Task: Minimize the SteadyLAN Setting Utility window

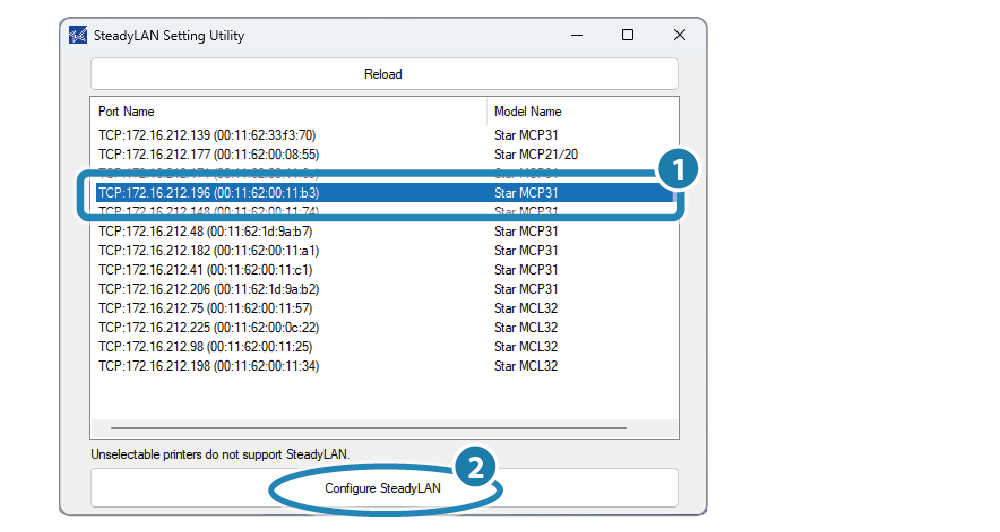Action: (x=577, y=35)
